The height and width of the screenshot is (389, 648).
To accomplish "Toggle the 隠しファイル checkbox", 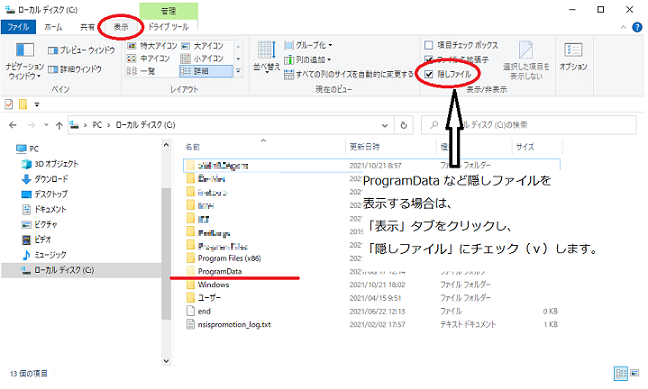I will pos(429,74).
